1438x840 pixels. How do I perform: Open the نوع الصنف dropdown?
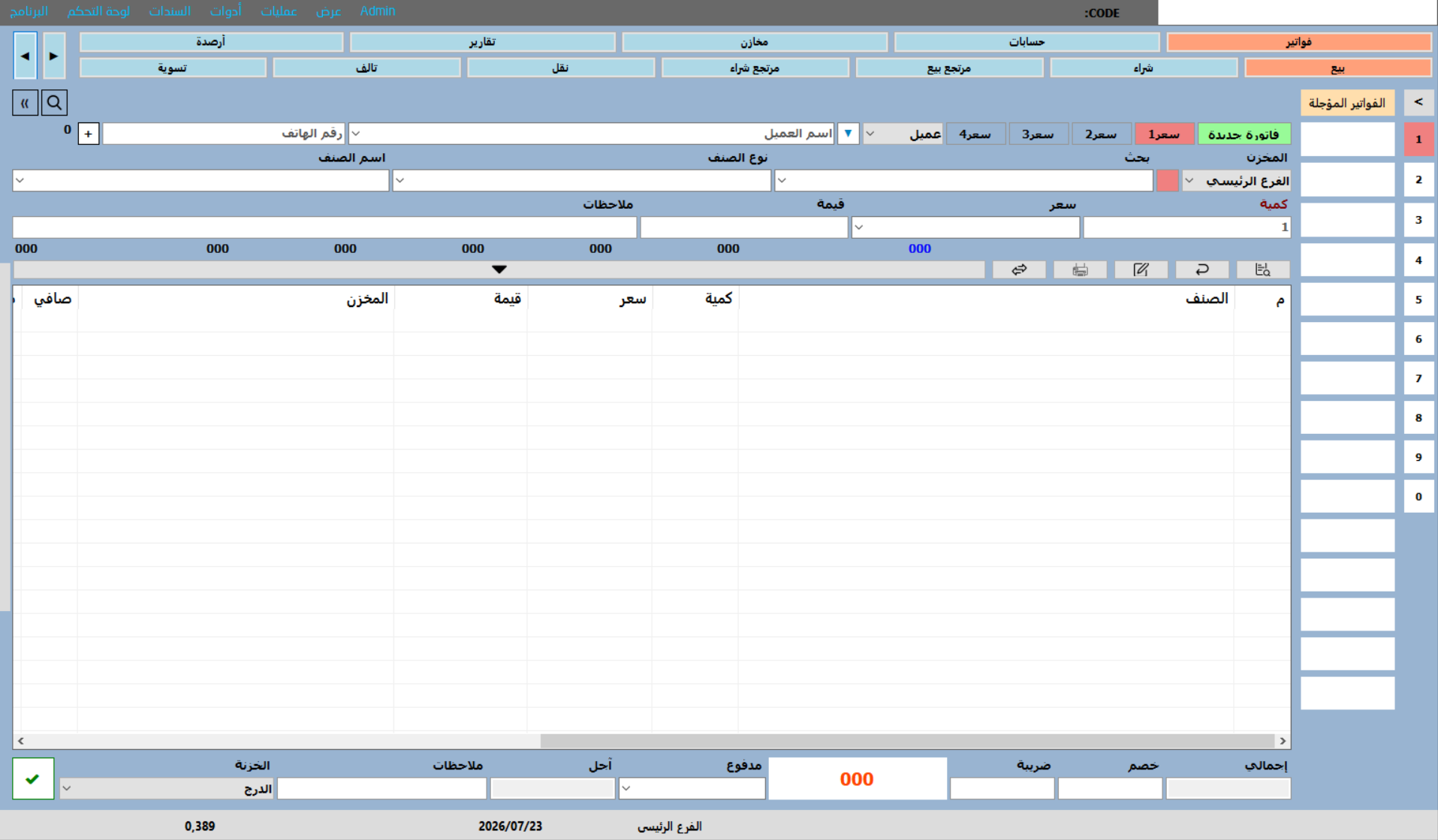(399, 181)
